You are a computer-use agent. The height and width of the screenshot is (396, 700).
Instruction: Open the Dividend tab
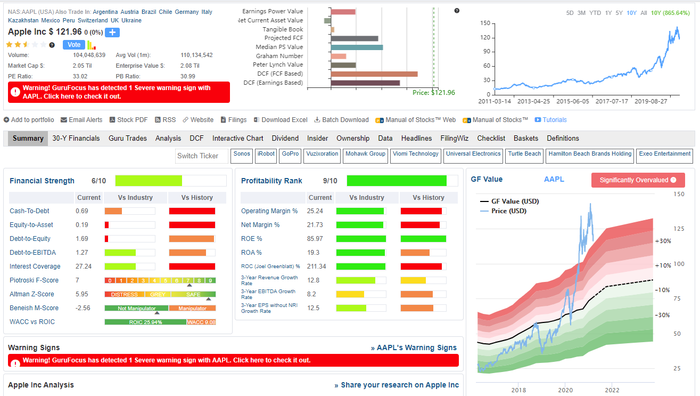coord(285,138)
